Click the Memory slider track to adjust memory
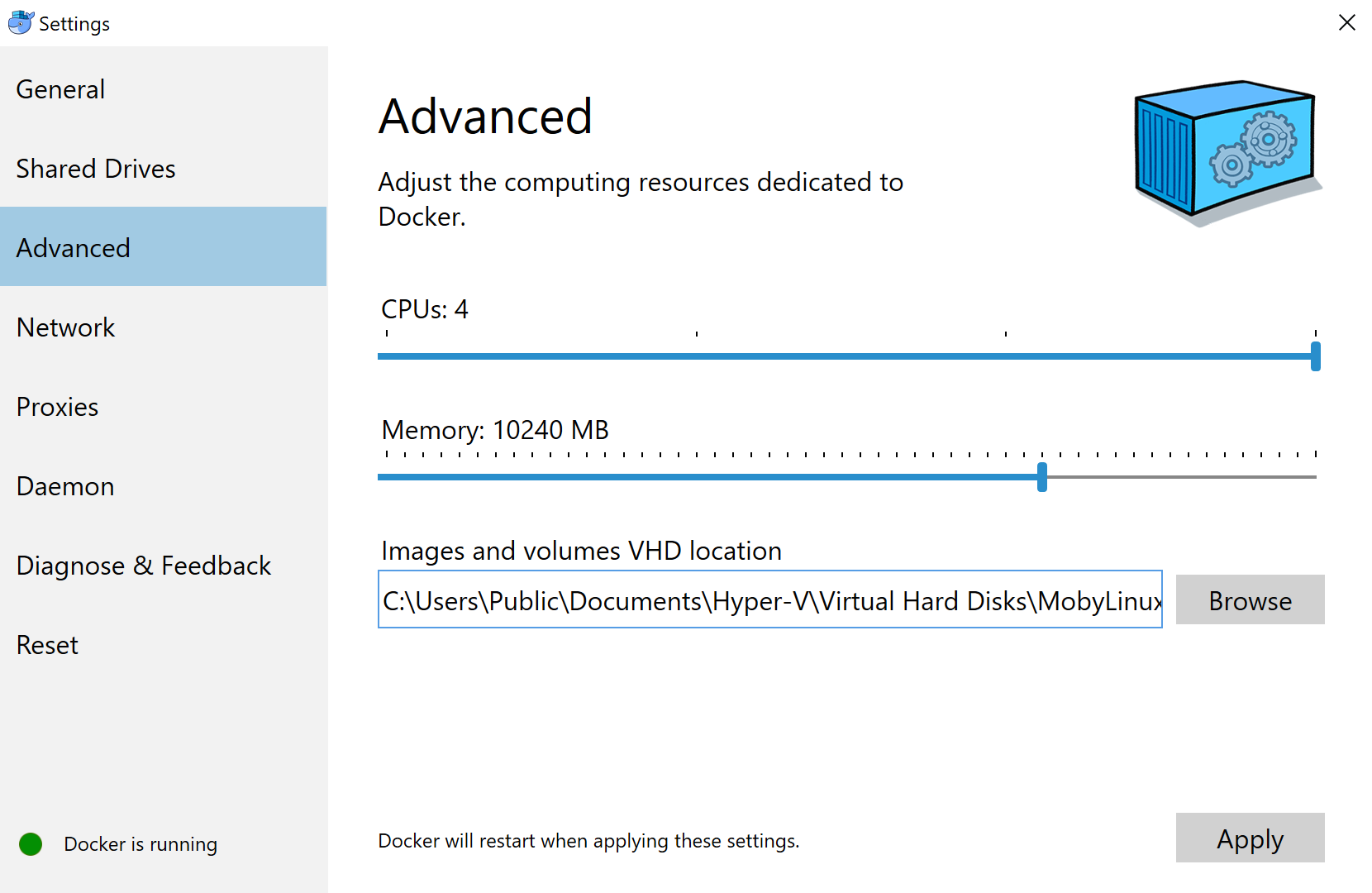 tap(744, 477)
